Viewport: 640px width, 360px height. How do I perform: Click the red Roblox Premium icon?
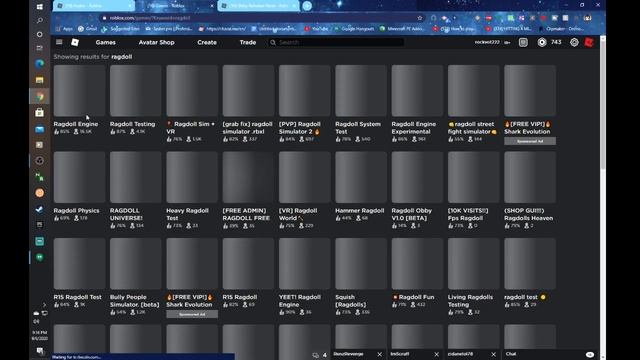(x=589, y=42)
